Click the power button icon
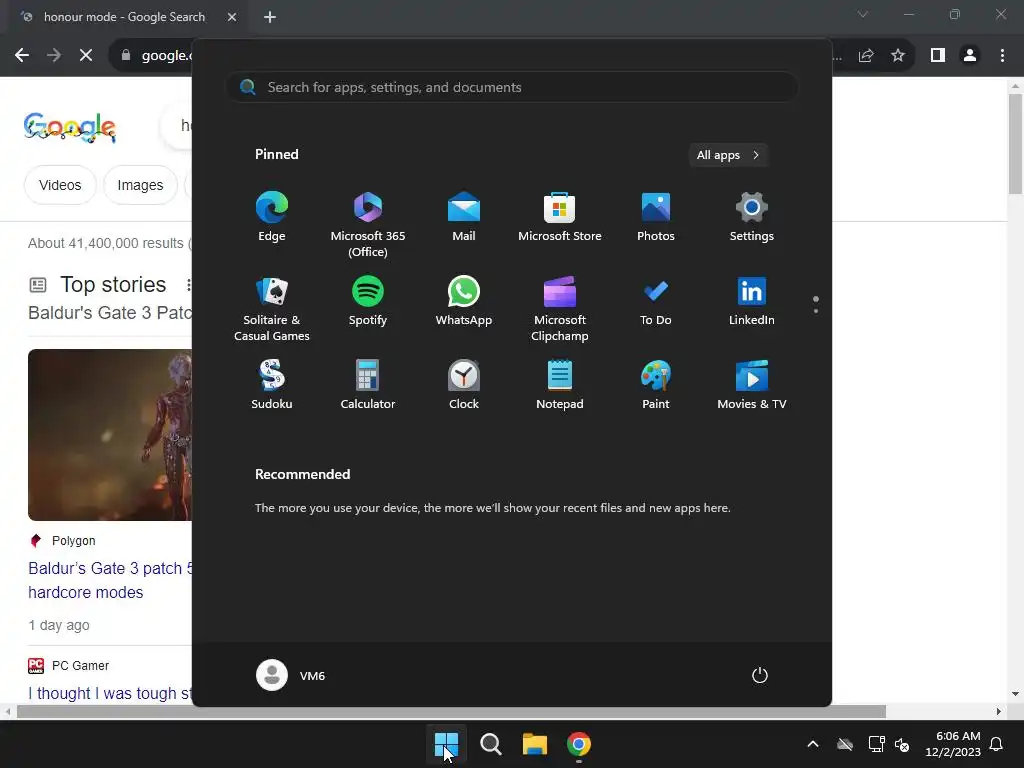 (x=760, y=675)
